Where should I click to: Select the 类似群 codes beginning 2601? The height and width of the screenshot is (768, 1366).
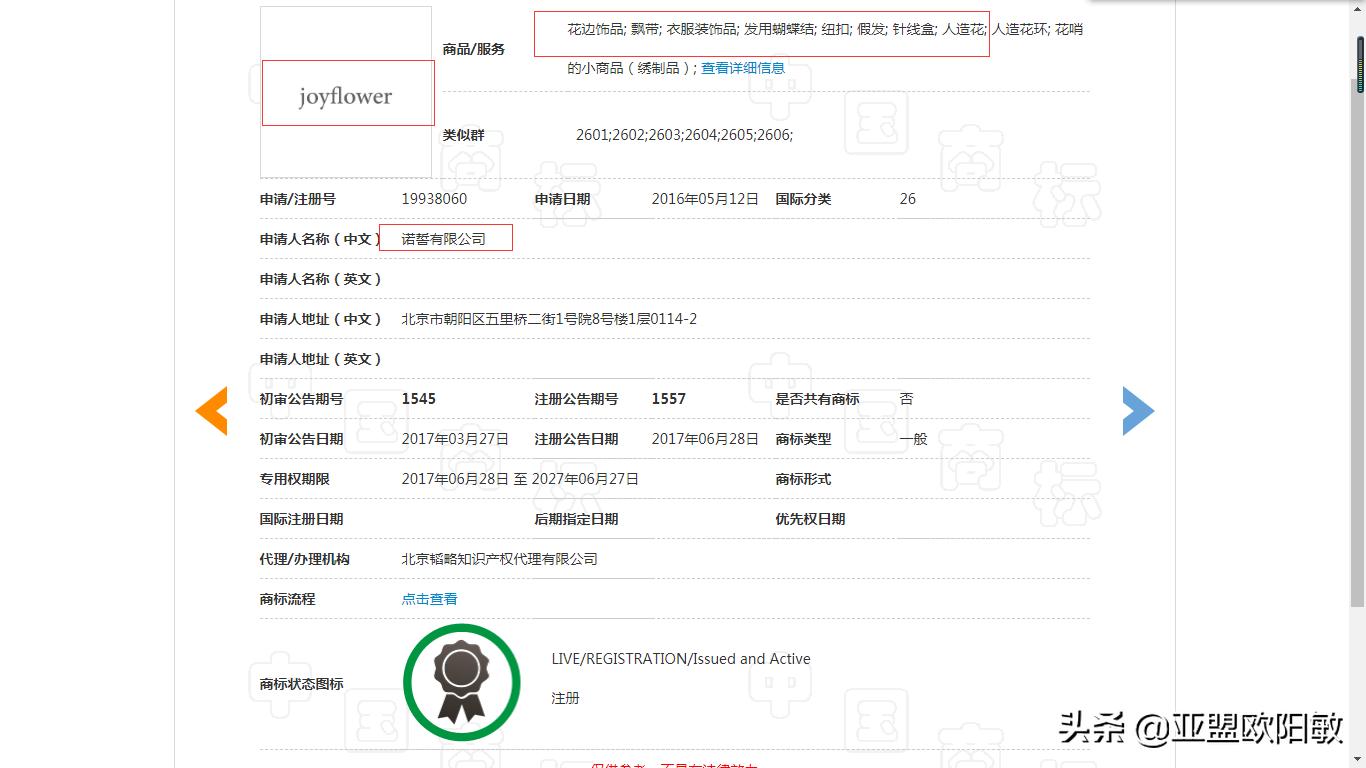(x=685, y=134)
